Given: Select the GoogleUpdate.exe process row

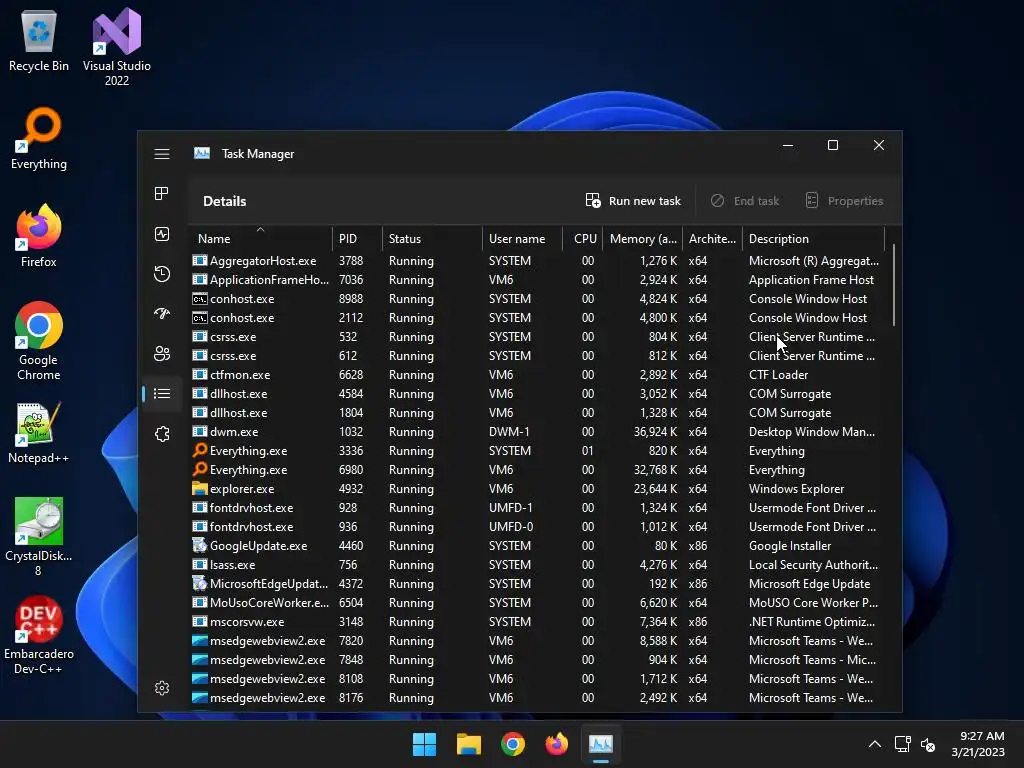Looking at the screenshot, I should point(539,545).
